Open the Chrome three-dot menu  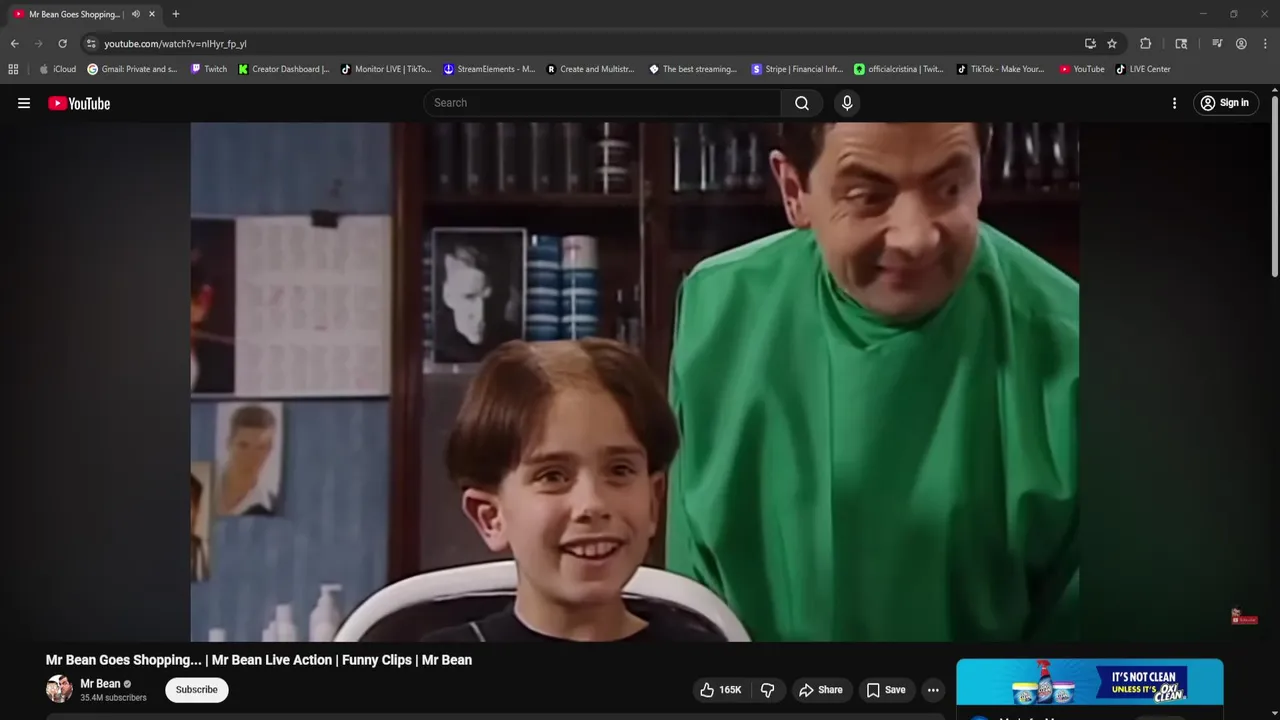click(1265, 44)
